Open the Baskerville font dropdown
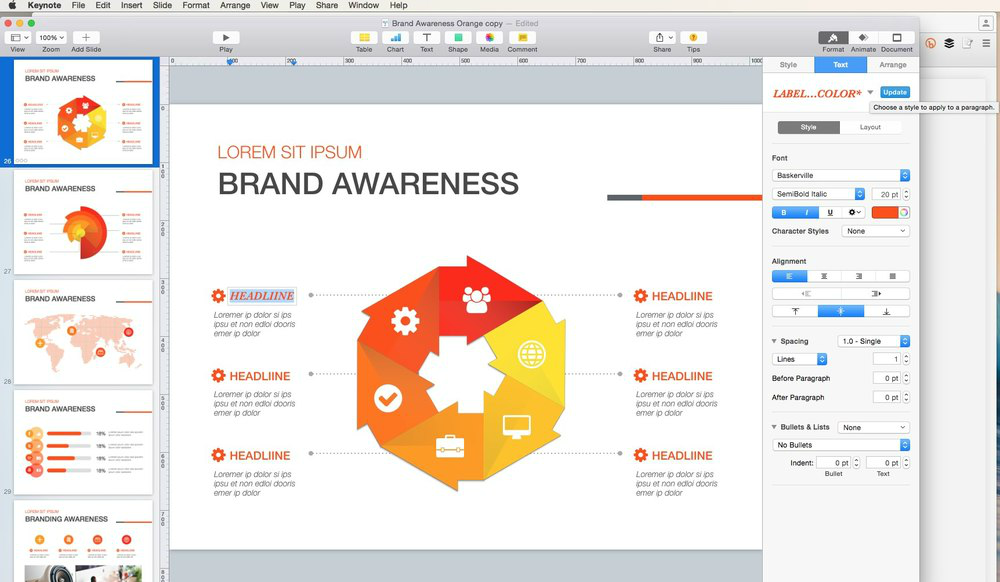The image size is (1000, 582). (x=840, y=176)
